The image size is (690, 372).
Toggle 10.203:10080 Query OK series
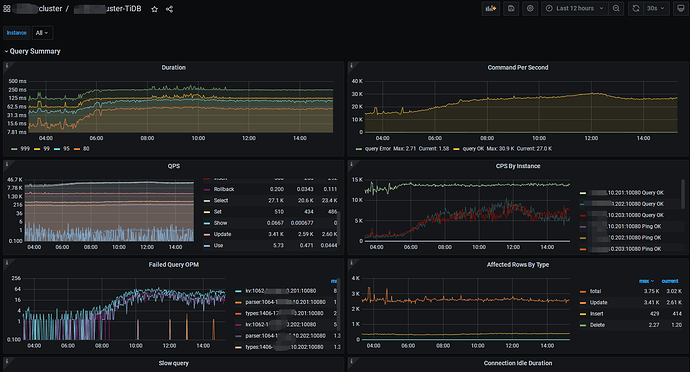[x=626, y=215]
